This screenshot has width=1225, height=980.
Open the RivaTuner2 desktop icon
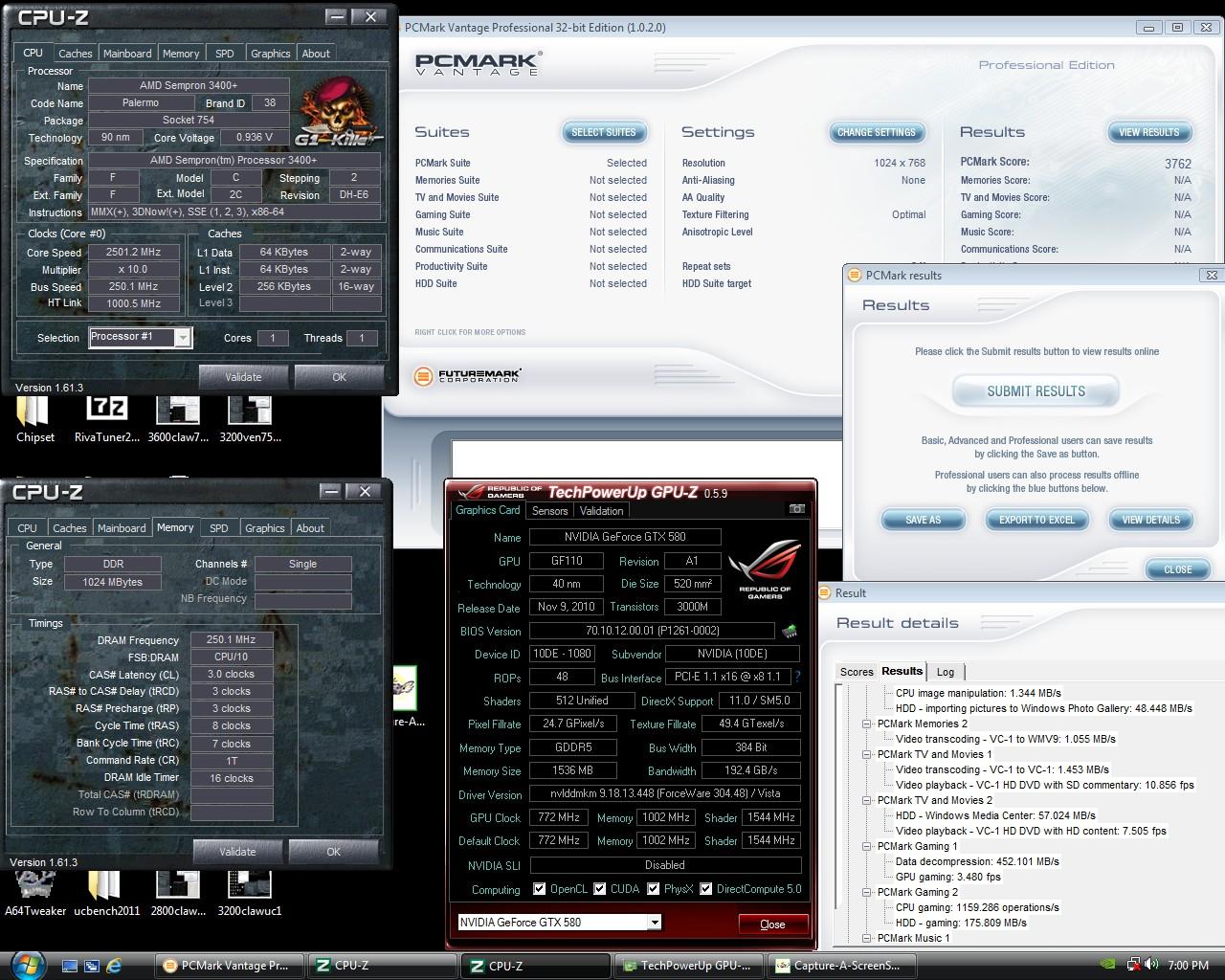tap(106, 419)
